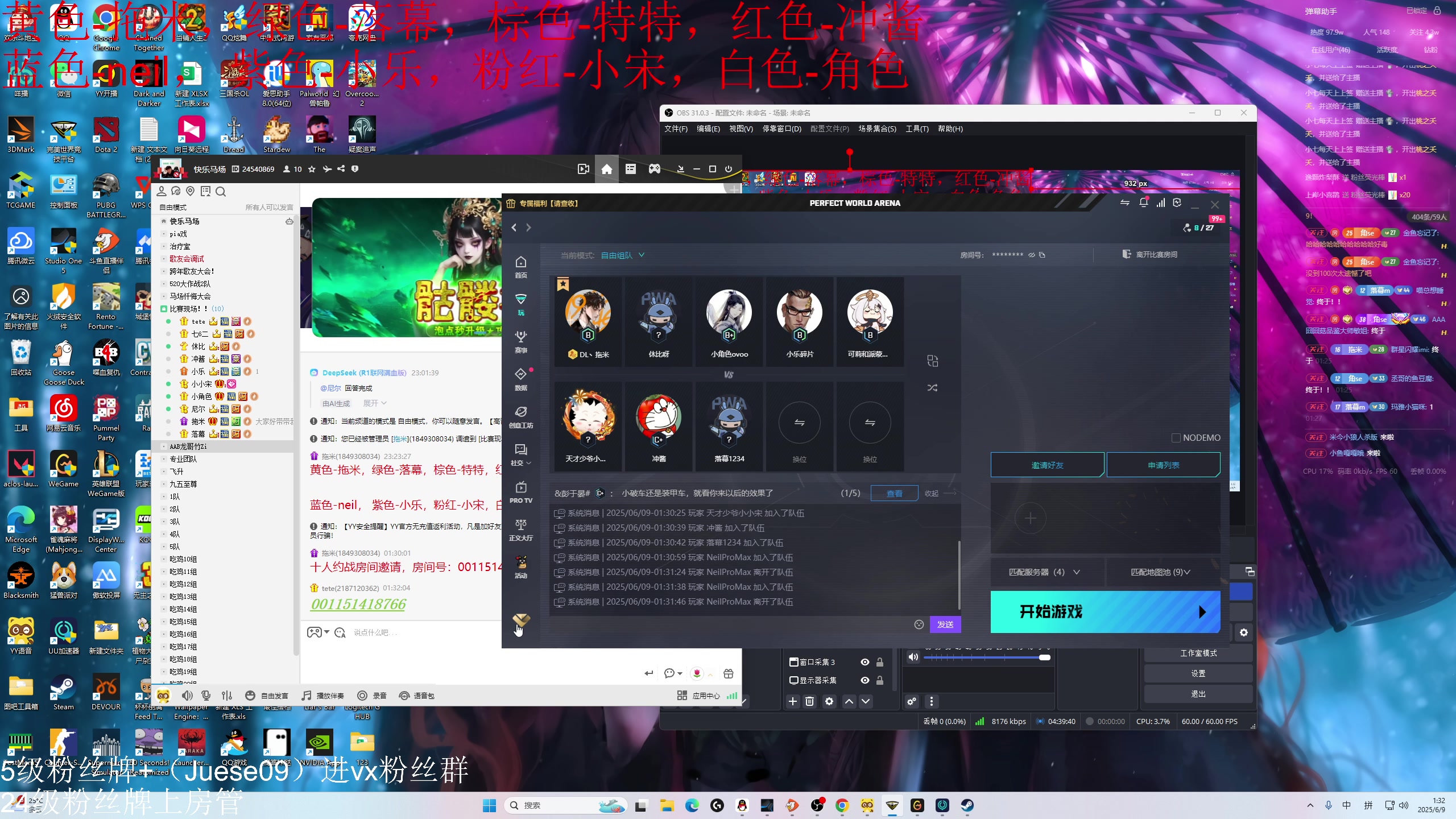
Task: Open emoji picker in PWA room chat
Action: coord(919,624)
